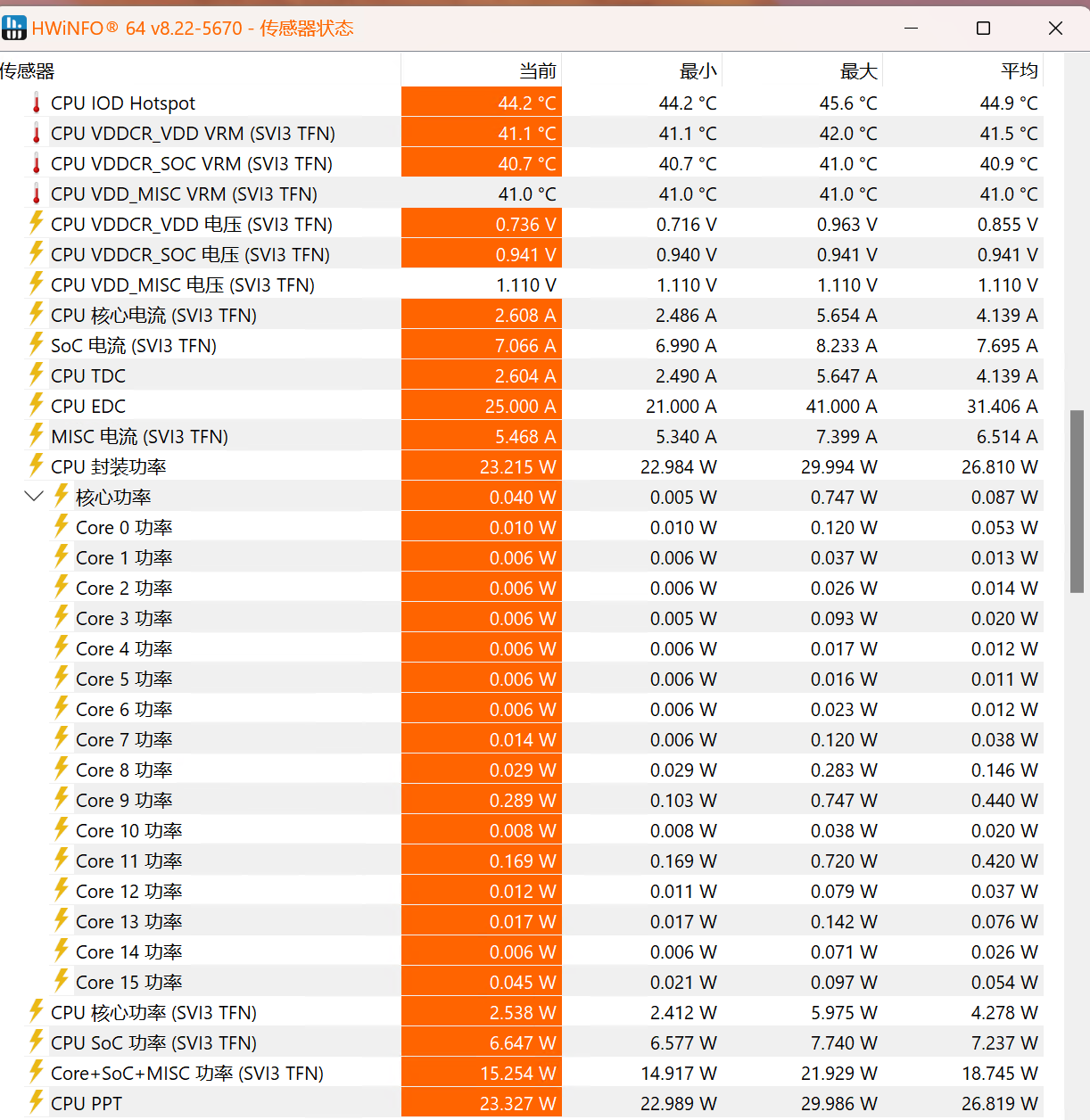Maximize the HWiNFO sensor window
This screenshot has height=1120, width=1090.
[983, 29]
